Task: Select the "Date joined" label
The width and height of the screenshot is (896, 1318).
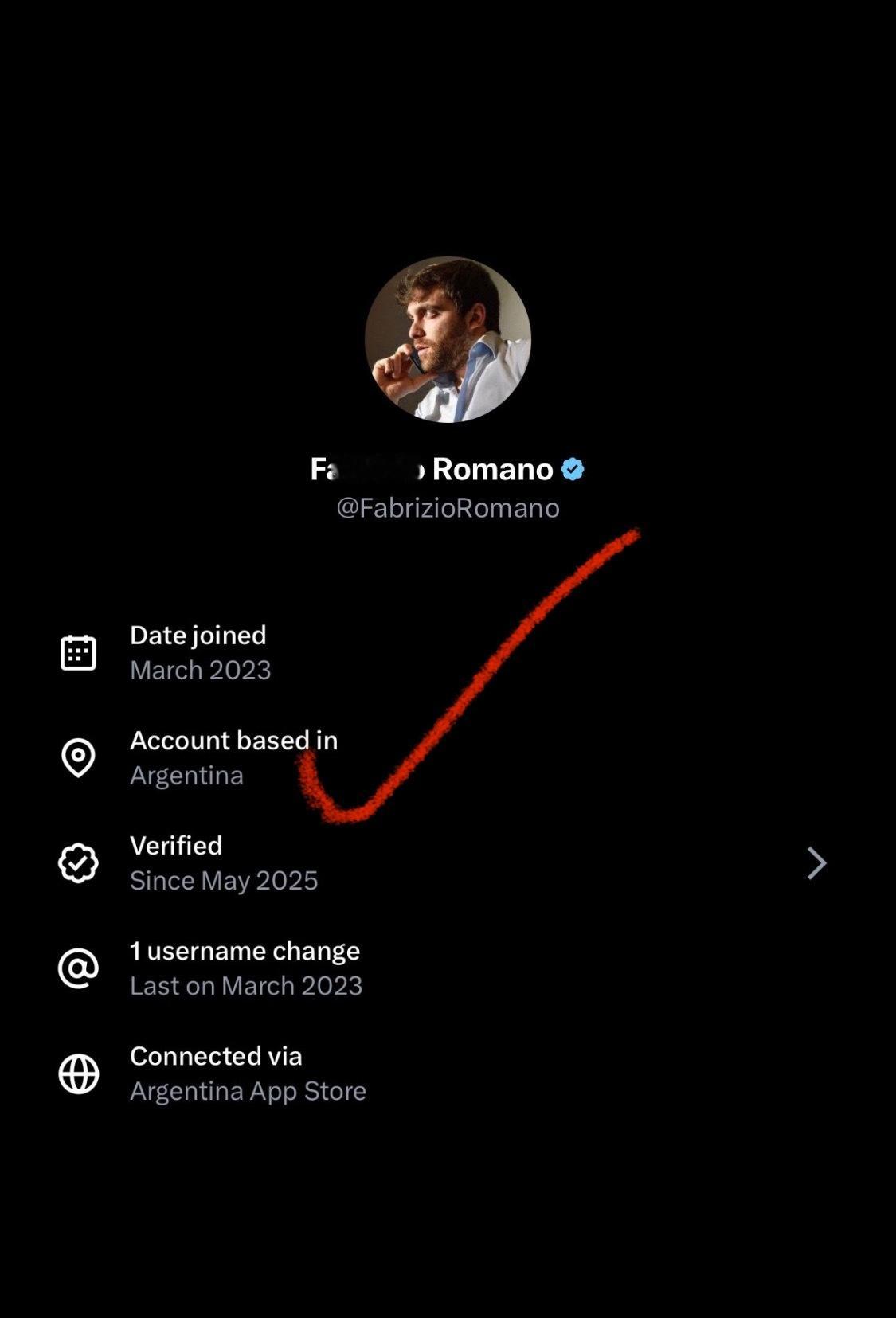Action: click(x=198, y=635)
